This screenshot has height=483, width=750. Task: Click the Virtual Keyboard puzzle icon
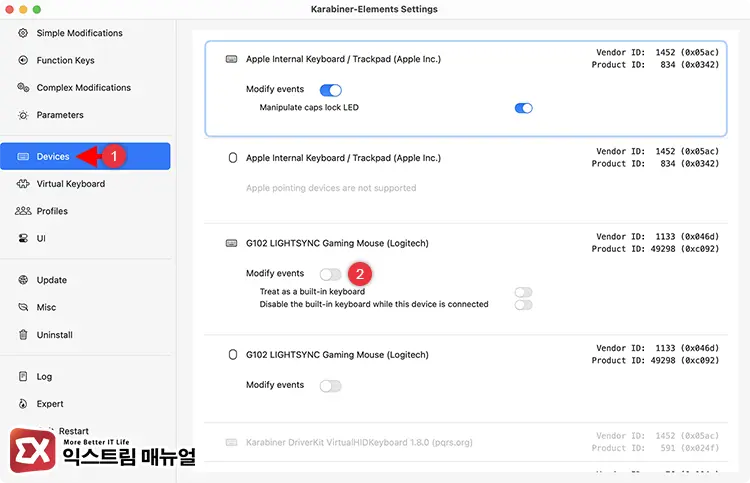tap(23, 184)
